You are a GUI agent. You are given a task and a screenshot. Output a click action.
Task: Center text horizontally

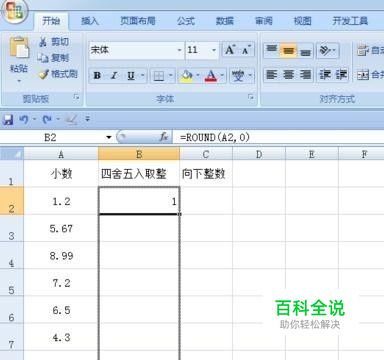coord(288,75)
